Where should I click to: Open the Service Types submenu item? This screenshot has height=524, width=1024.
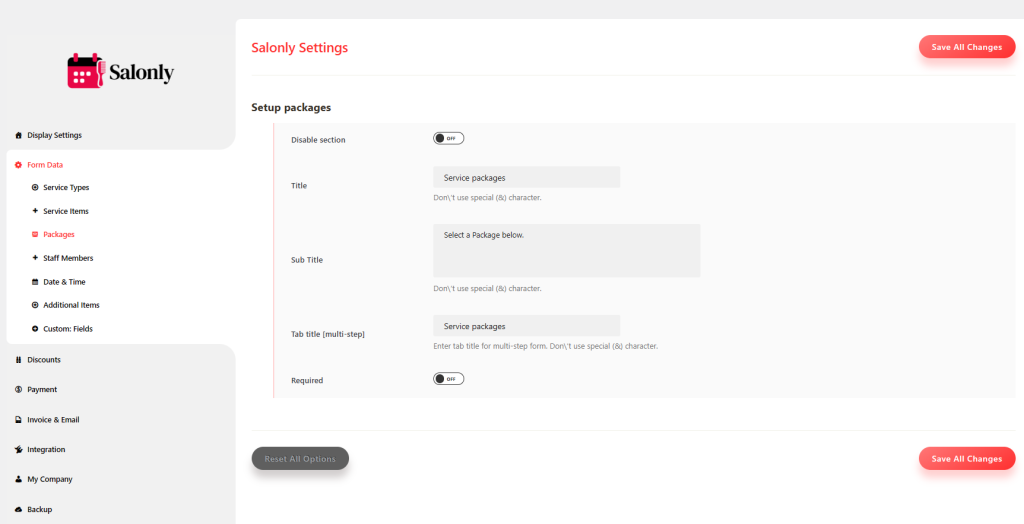click(x=66, y=188)
